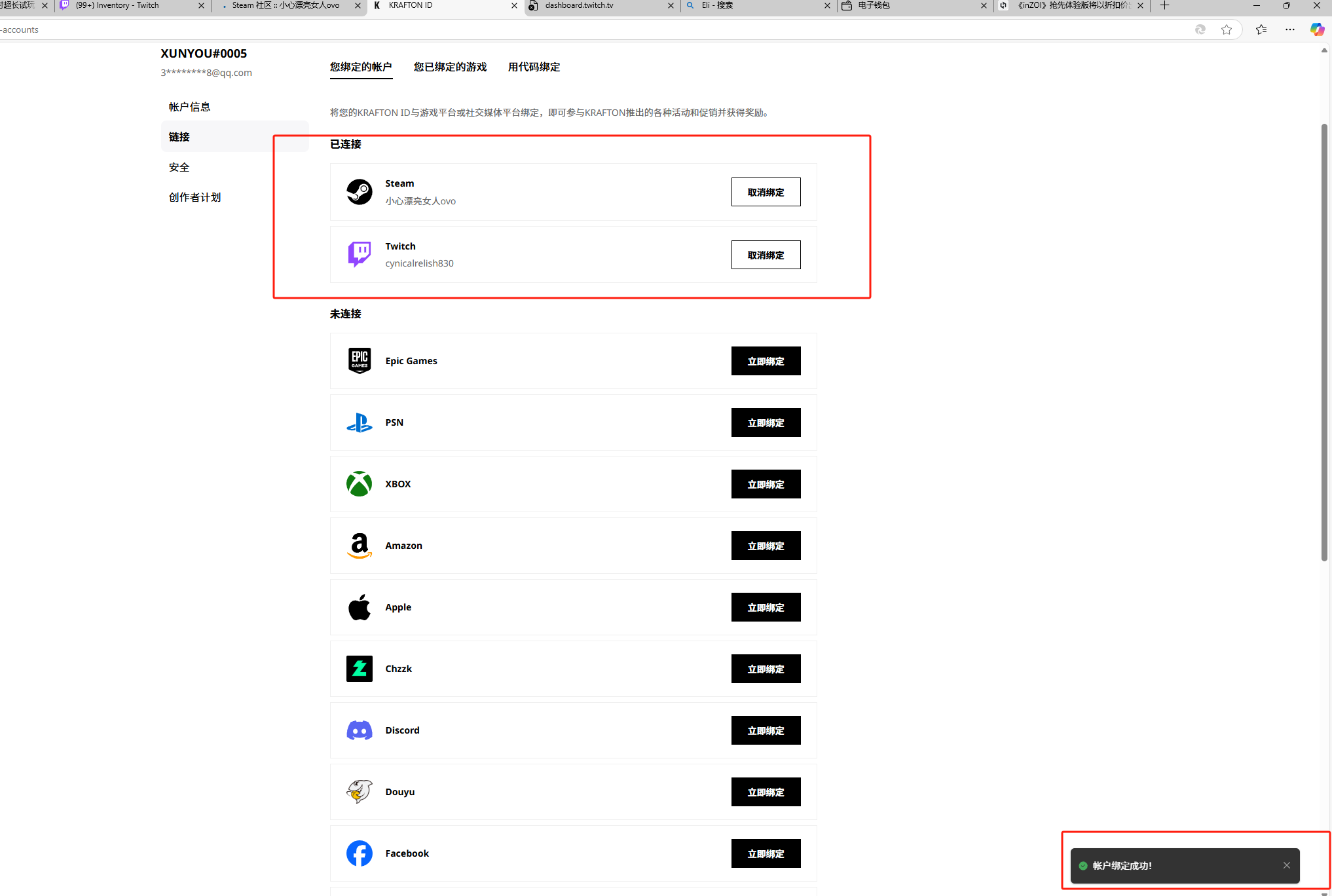Click the XBOX logo icon
This screenshot has height=896, width=1332.
tap(360, 484)
